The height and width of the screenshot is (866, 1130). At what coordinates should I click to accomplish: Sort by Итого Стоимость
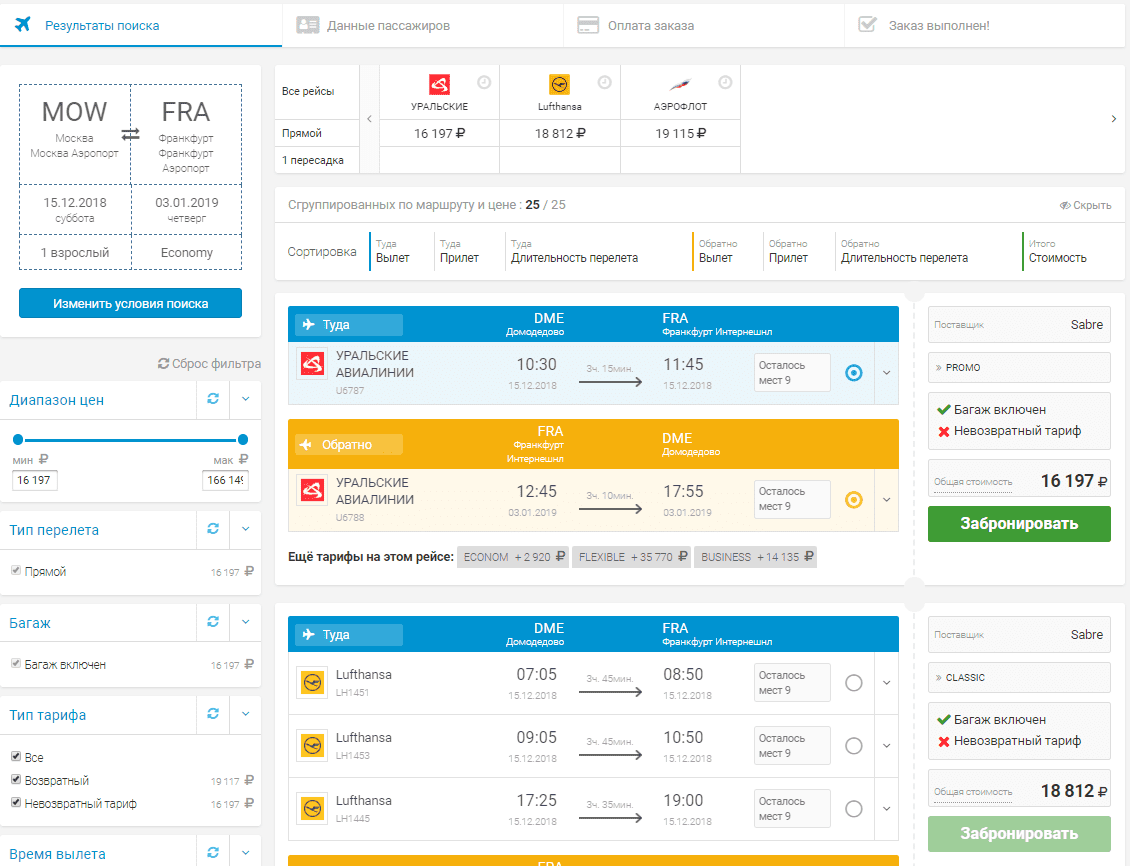[x=1057, y=251]
